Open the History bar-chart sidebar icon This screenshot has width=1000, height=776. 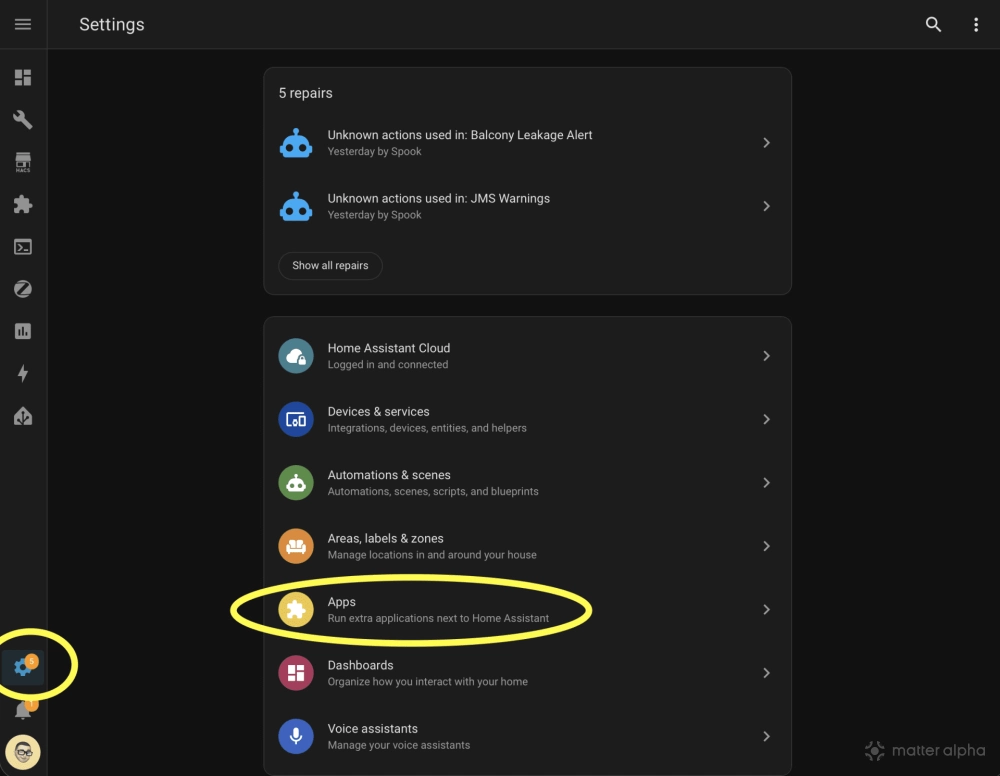tap(23, 330)
